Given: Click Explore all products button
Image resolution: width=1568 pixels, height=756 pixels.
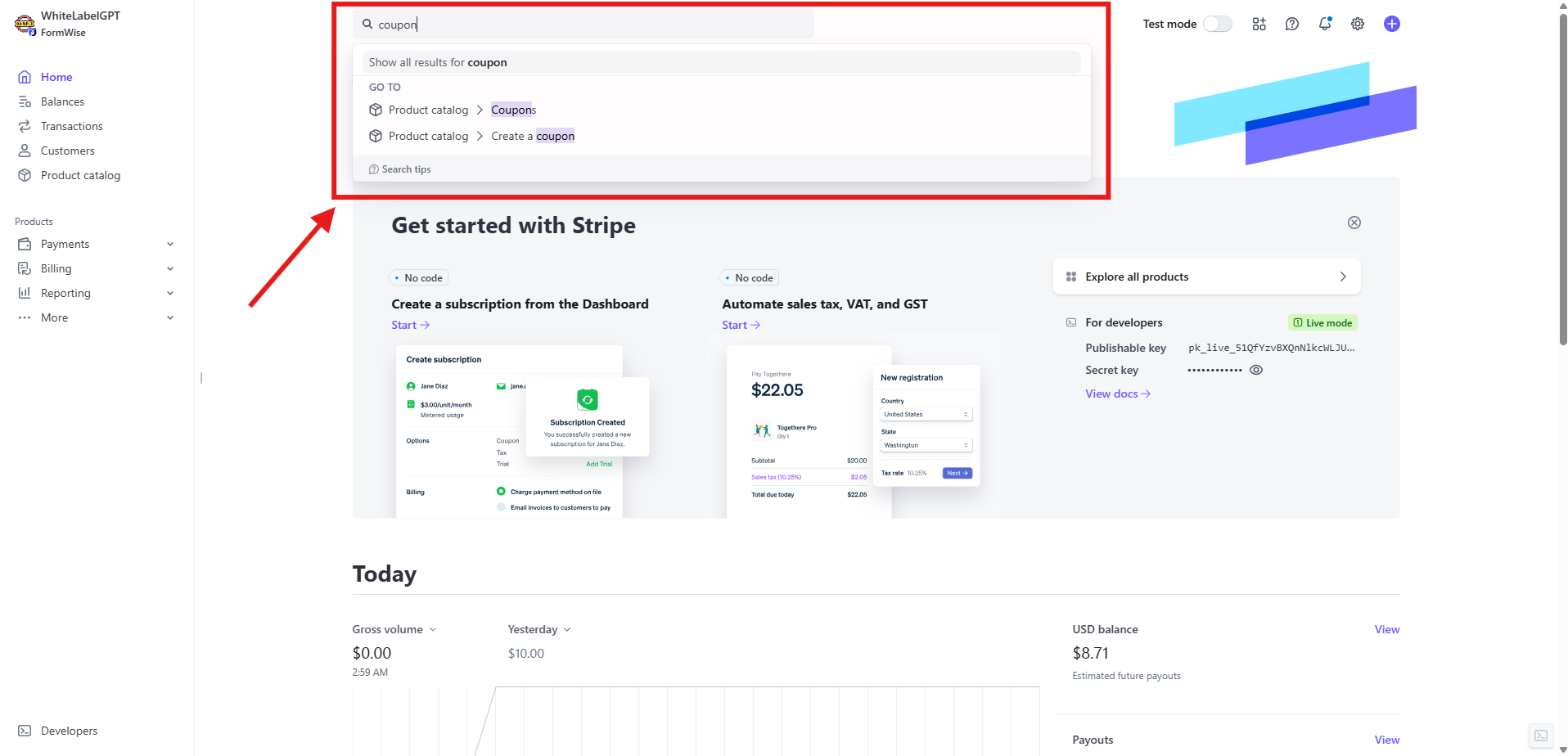Looking at the screenshot, I should (1206, 277).
